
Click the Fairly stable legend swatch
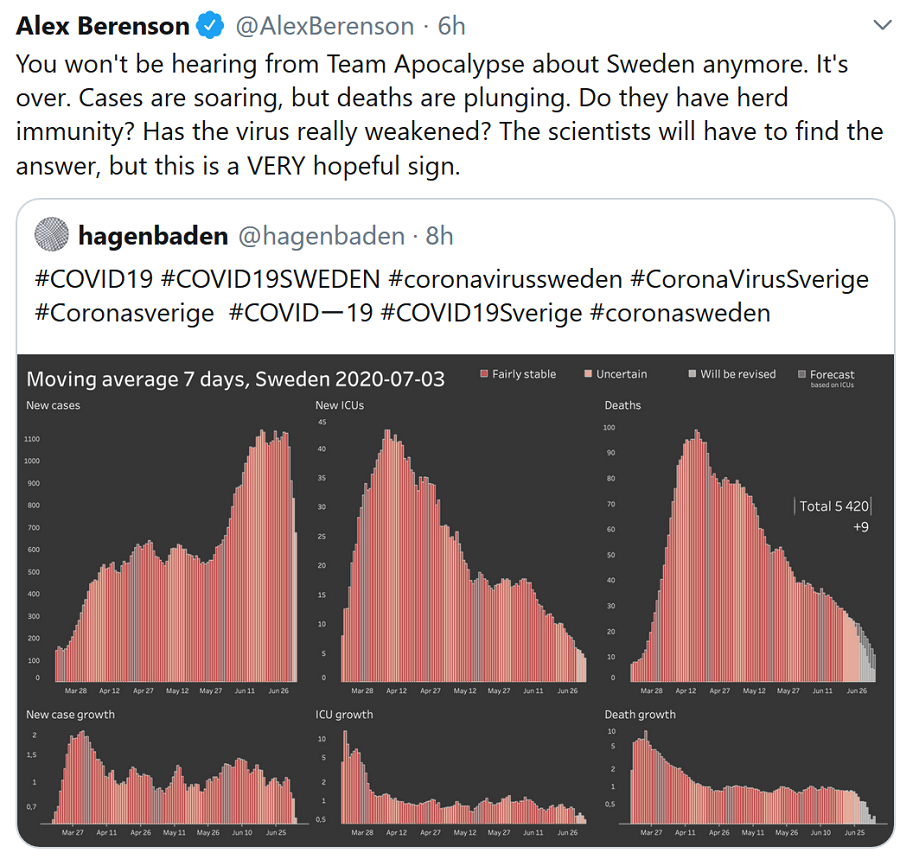(485, 374)
